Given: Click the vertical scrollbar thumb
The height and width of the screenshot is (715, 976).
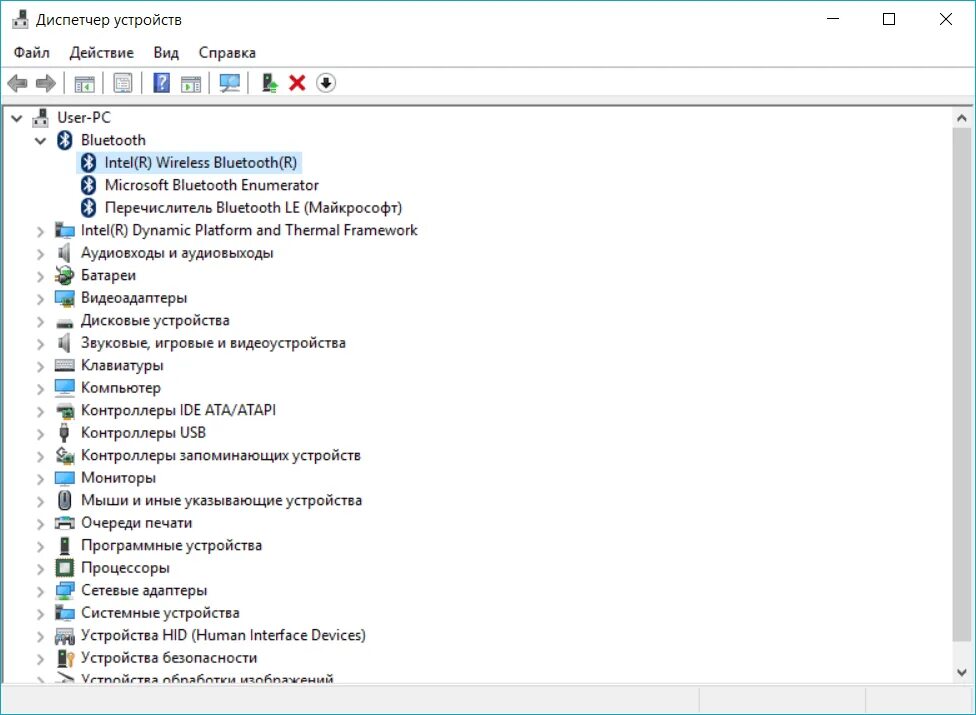Looking at the screenshot, I should coord(962,384).
